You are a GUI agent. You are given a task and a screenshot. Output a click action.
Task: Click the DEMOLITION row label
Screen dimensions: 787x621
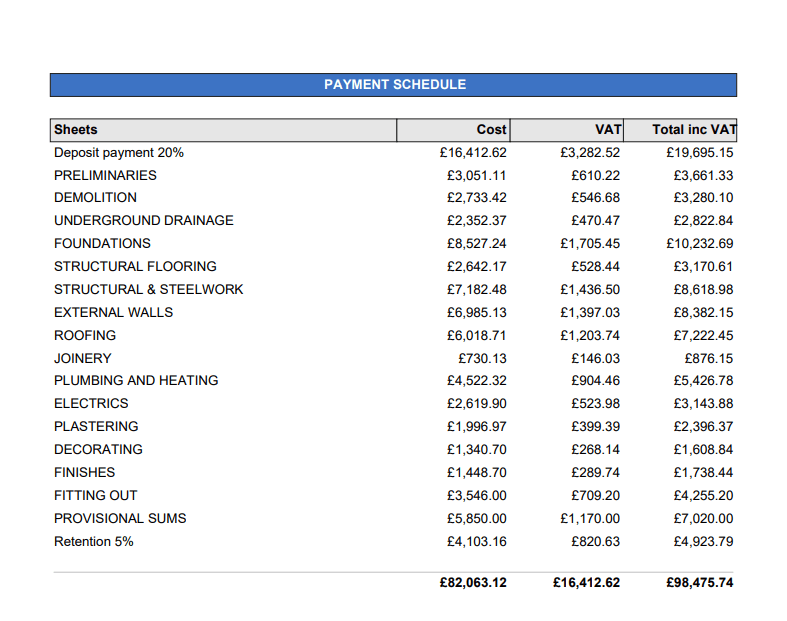(95, 198)
